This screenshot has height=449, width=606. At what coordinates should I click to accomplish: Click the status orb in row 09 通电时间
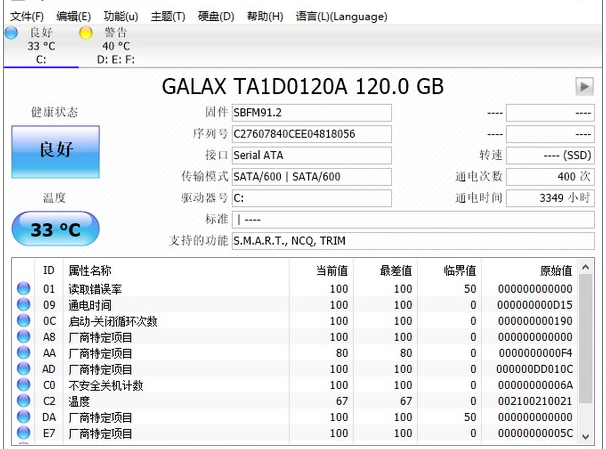point(24,304)
